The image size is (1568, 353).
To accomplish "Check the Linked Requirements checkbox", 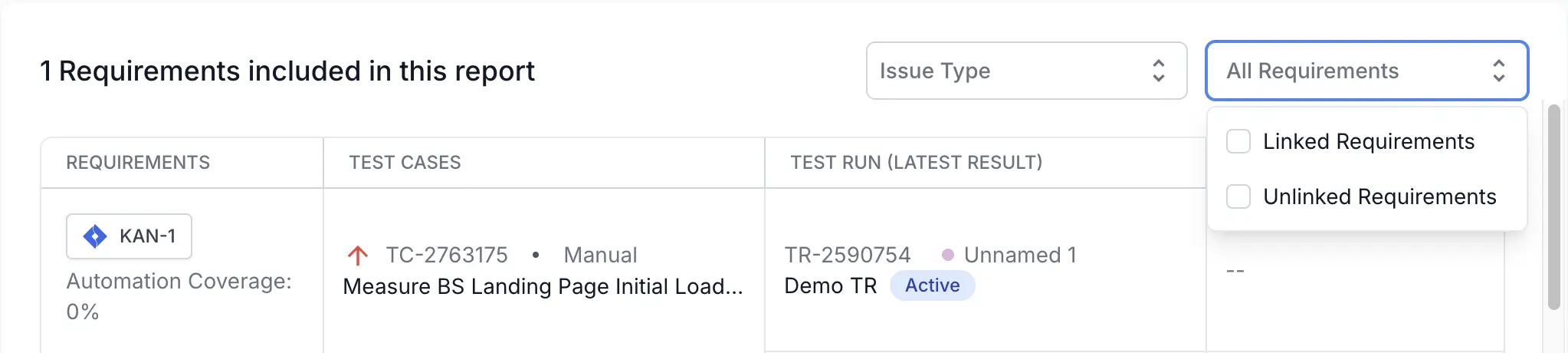I will pos(1238,141).
